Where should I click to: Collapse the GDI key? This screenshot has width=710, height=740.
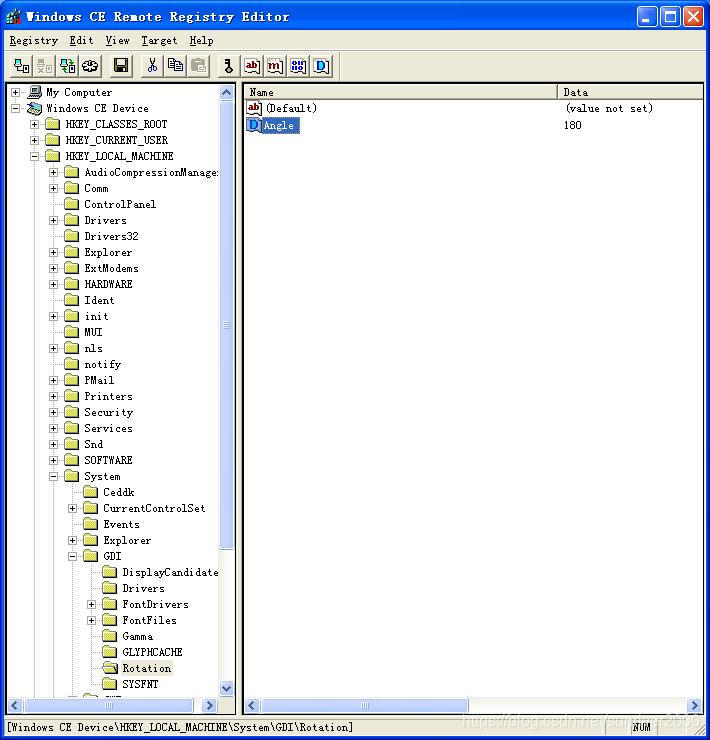pos(72,556)
